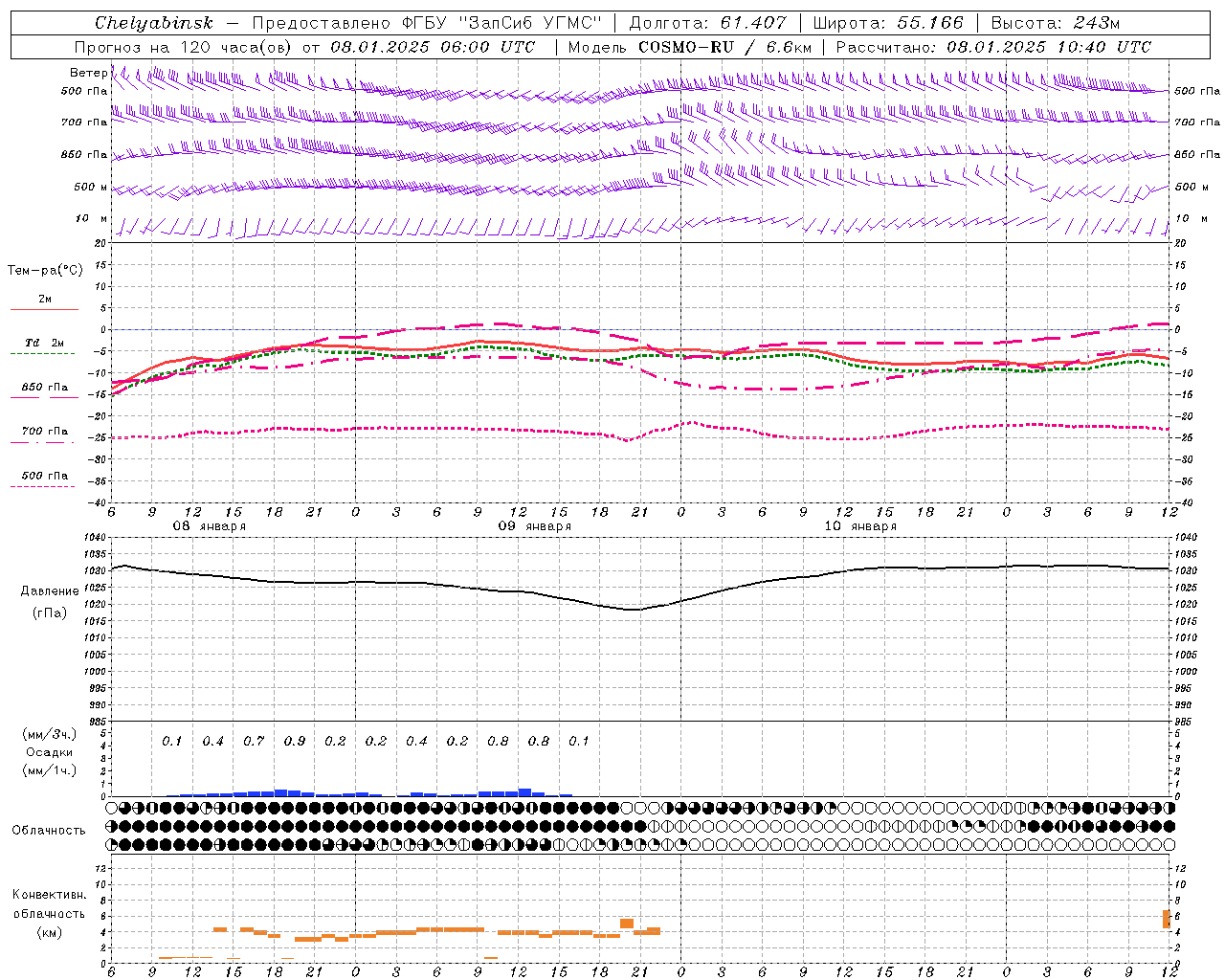The width and height of the screenshot is (1225, 980).
Task: Click the 'Осадки' precipitation label
Action: click(50, 752)
